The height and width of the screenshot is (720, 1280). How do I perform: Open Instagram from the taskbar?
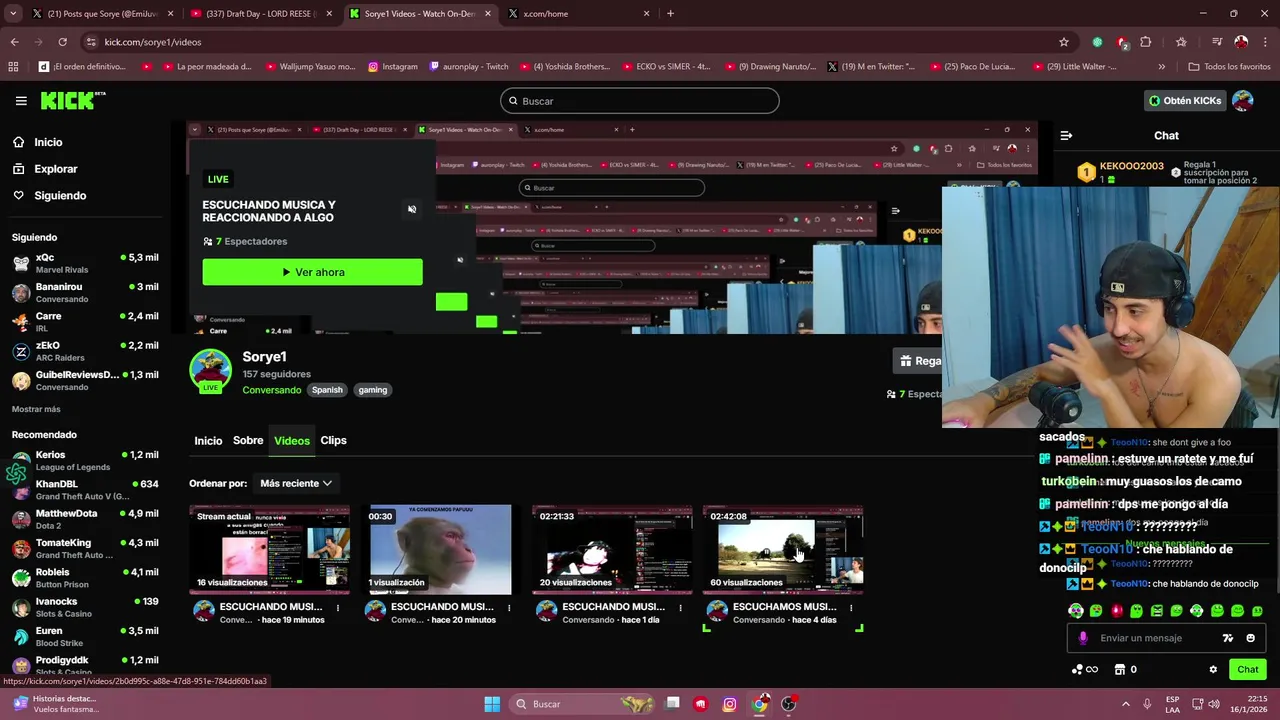click(x=730, y=704)
